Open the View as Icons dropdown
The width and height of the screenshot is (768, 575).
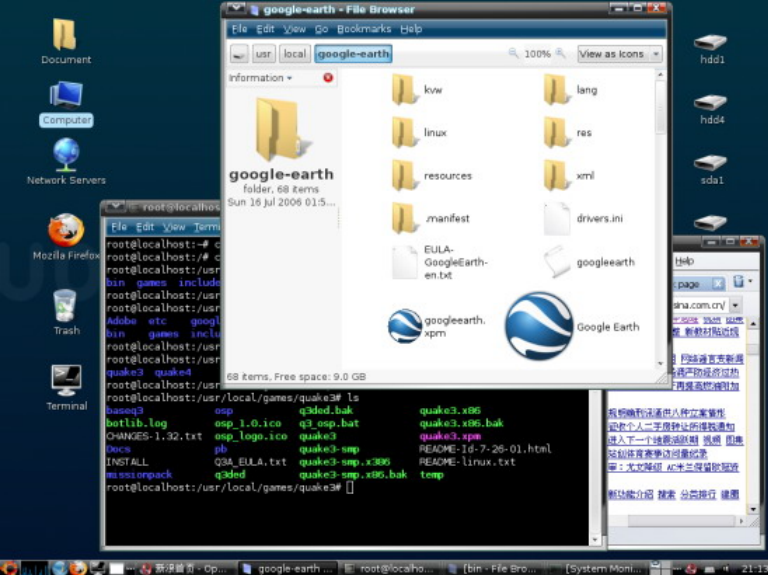pos(620,54)
